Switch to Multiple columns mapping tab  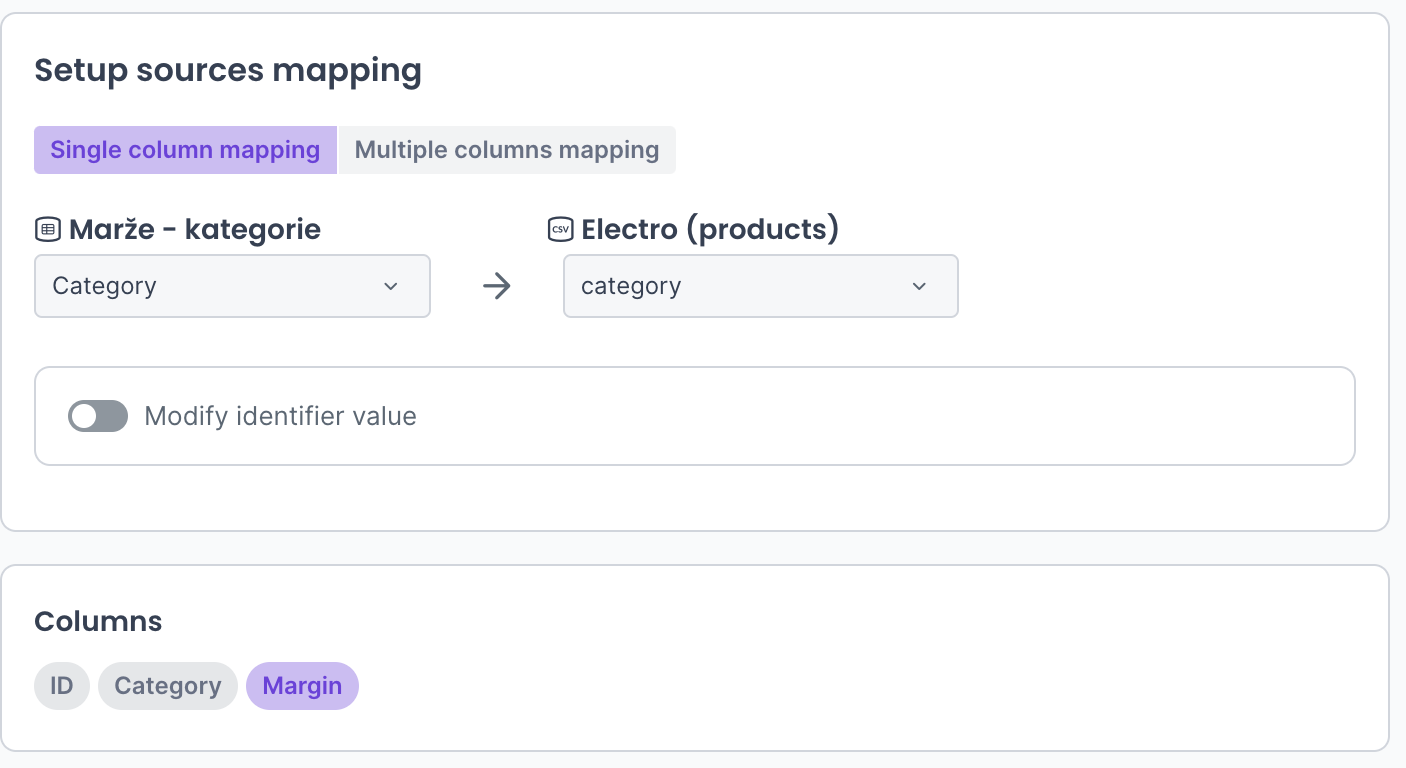(x=507, y=150)
